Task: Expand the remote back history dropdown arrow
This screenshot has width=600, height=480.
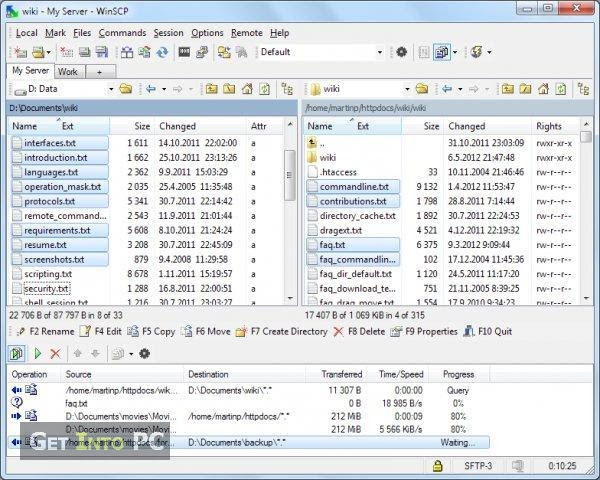Action: point(460,90)
